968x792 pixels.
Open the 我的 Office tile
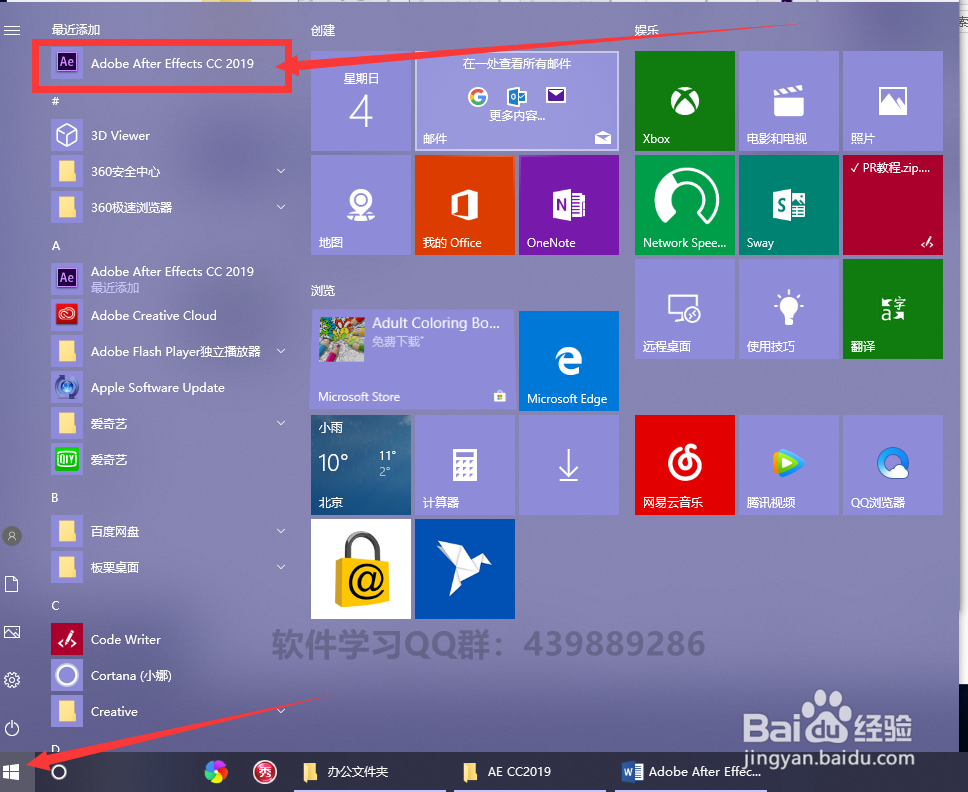[465, 205]
